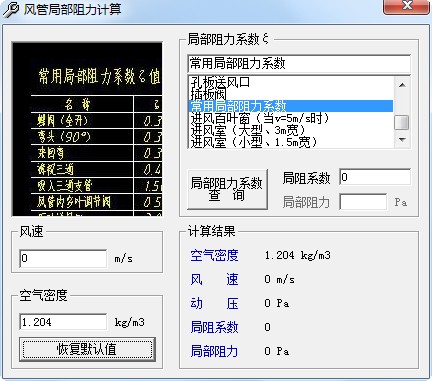Click the 局阻系数 input field
The width and height of the screenshot is (432, 381).
point(375,177)
